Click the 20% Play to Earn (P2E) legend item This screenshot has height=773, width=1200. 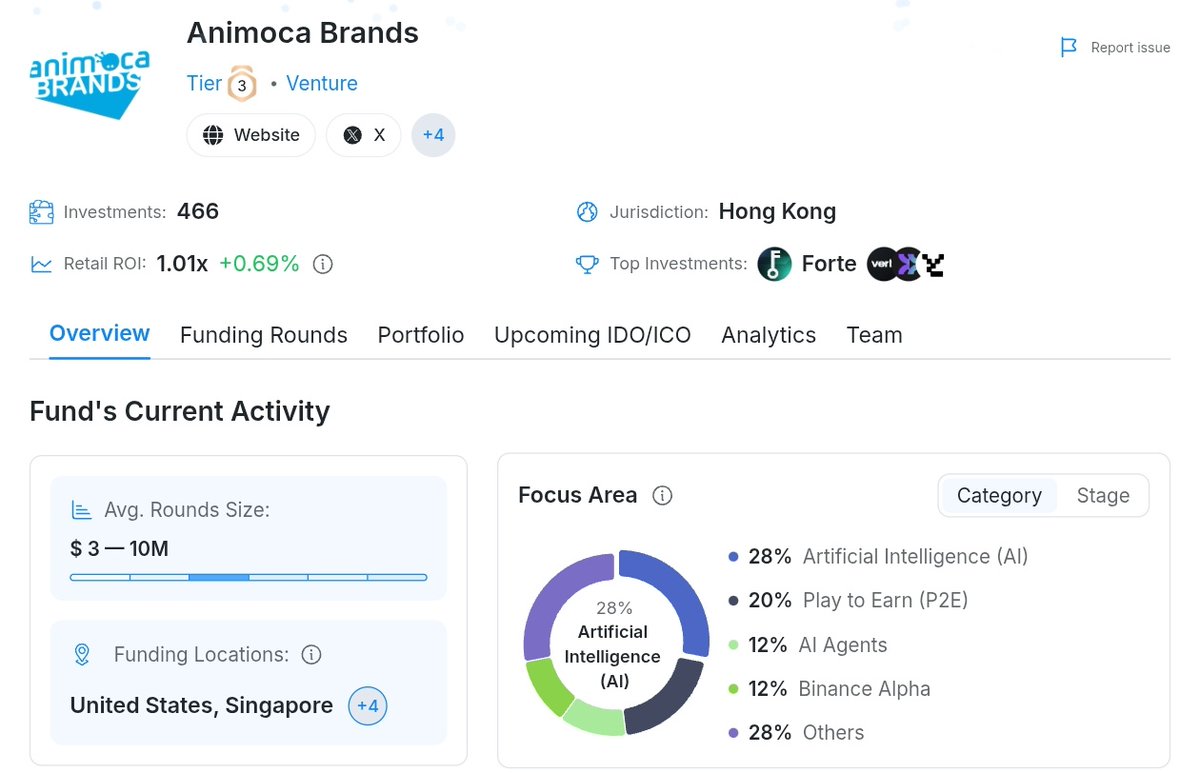point(848,600)
